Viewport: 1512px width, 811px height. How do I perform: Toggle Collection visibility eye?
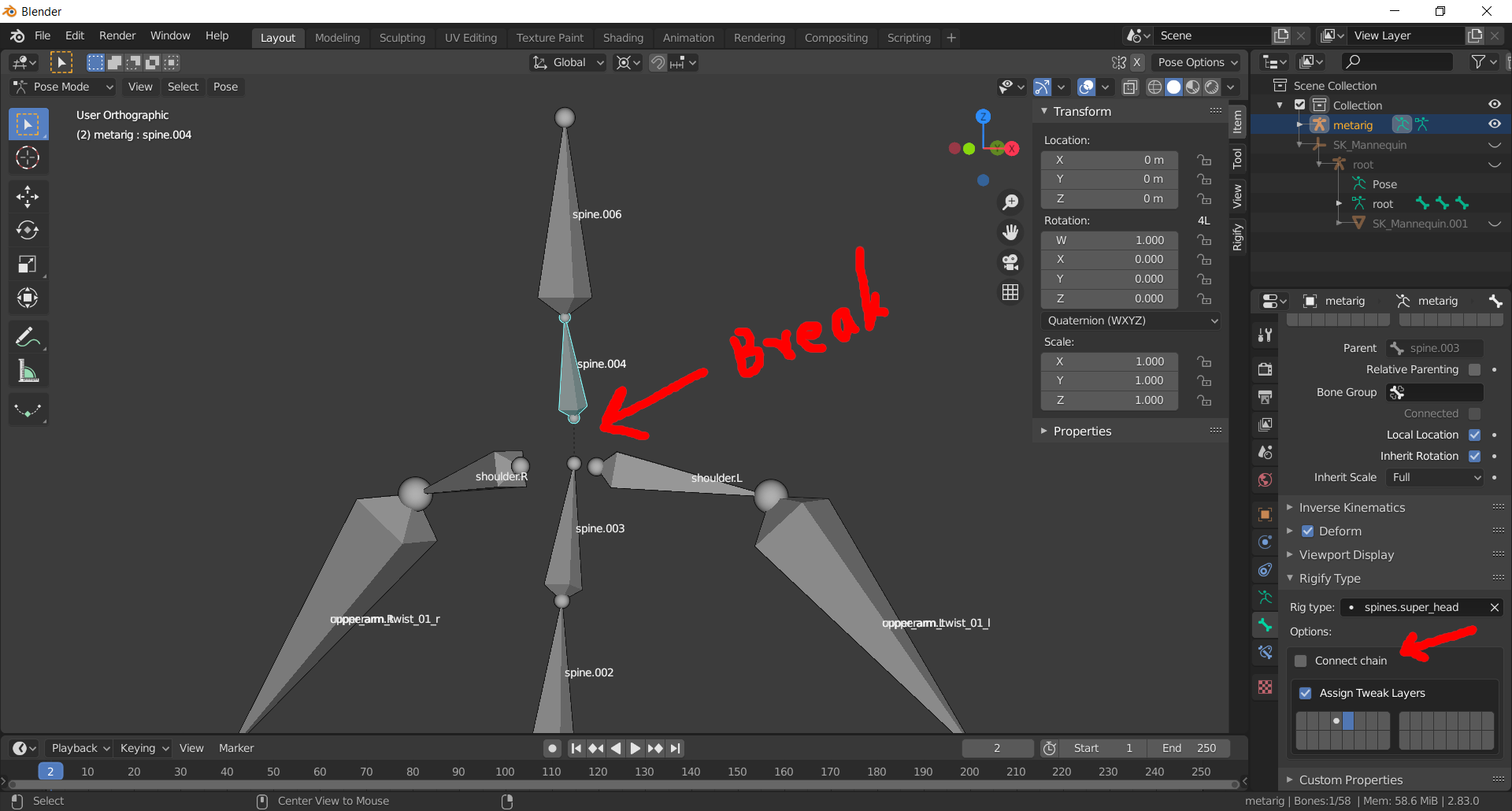(1494, 105)
